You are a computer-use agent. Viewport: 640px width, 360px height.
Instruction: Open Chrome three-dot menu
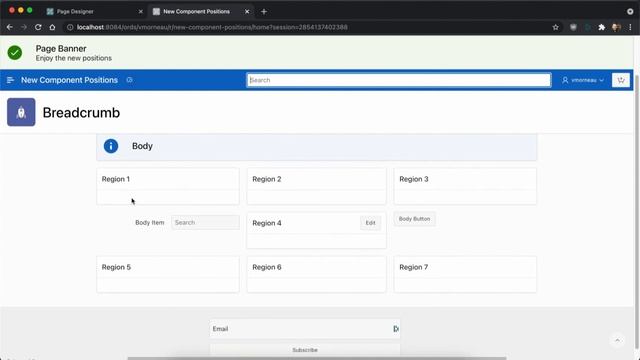tap(630, 27)
